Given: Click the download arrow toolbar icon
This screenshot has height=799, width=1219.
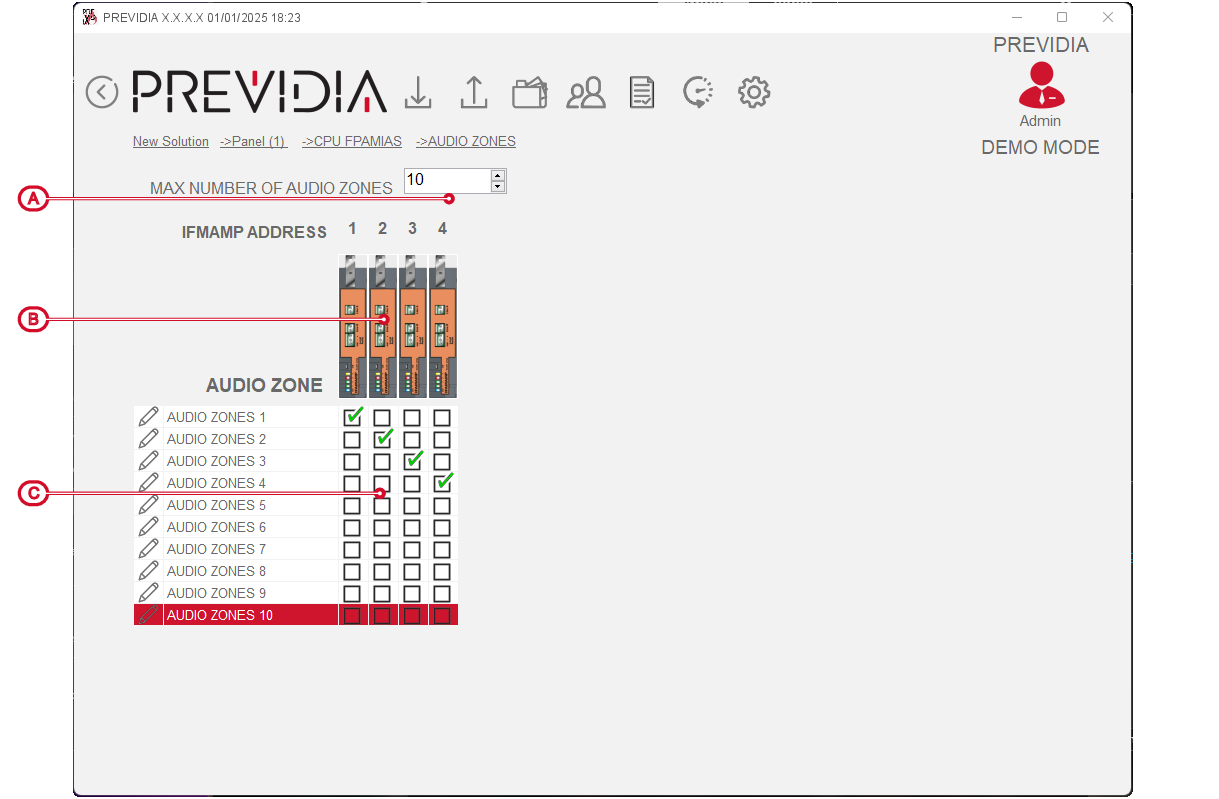Looking at the screenshot, I should pyautogui.click(x=418, y=92).
